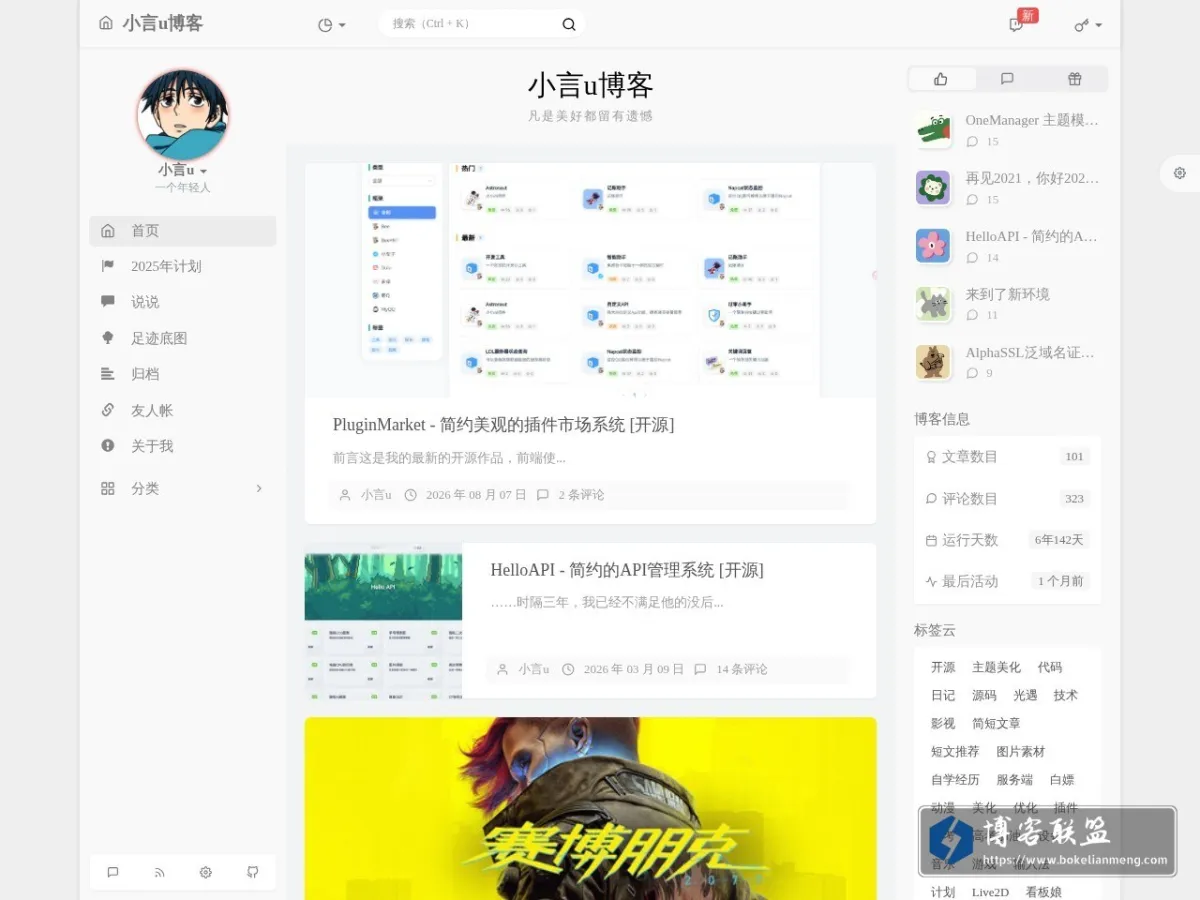Select the comments bubble tab

coord(1008,79)
